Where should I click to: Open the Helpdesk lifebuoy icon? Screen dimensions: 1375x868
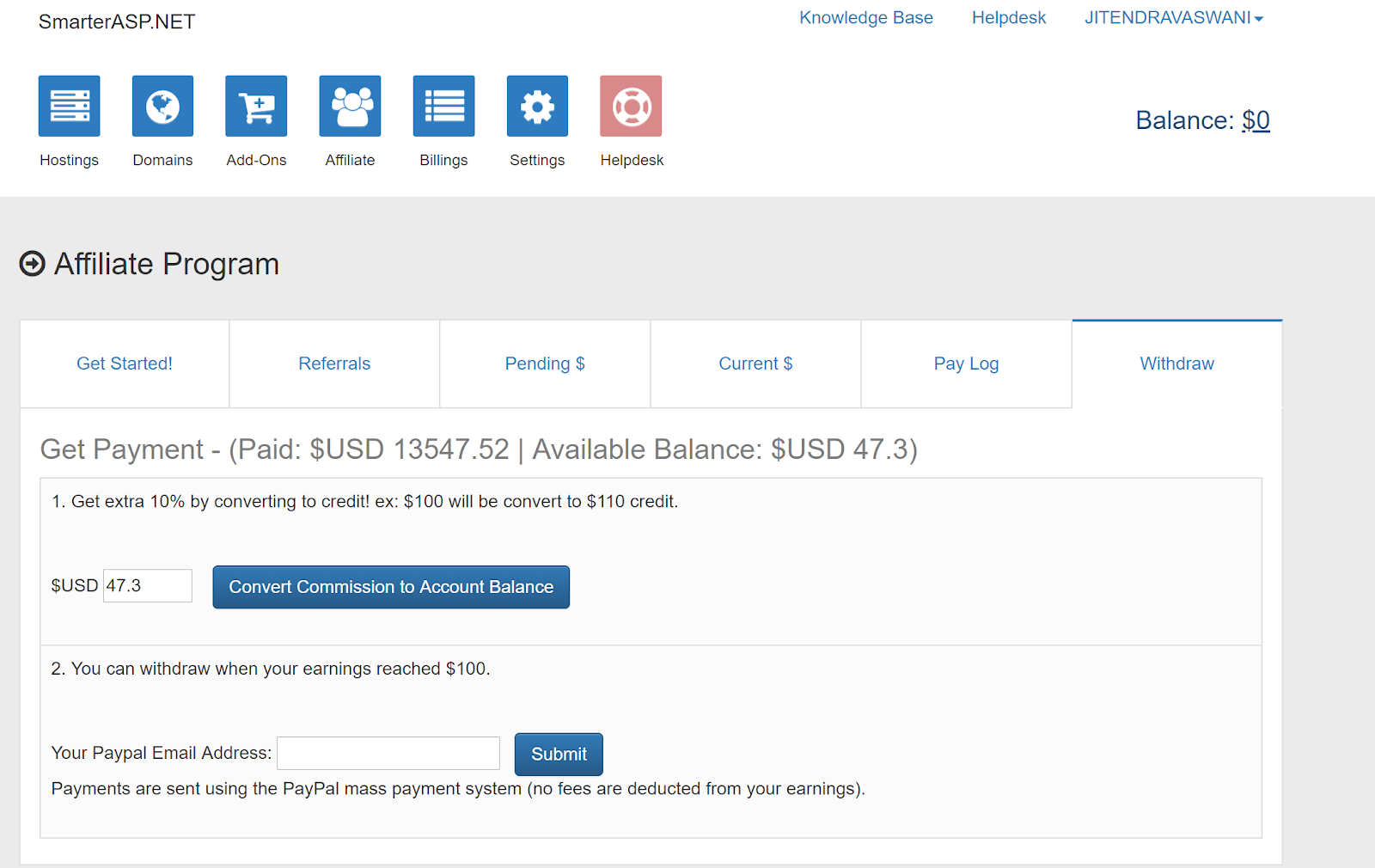tap(631, 106)
